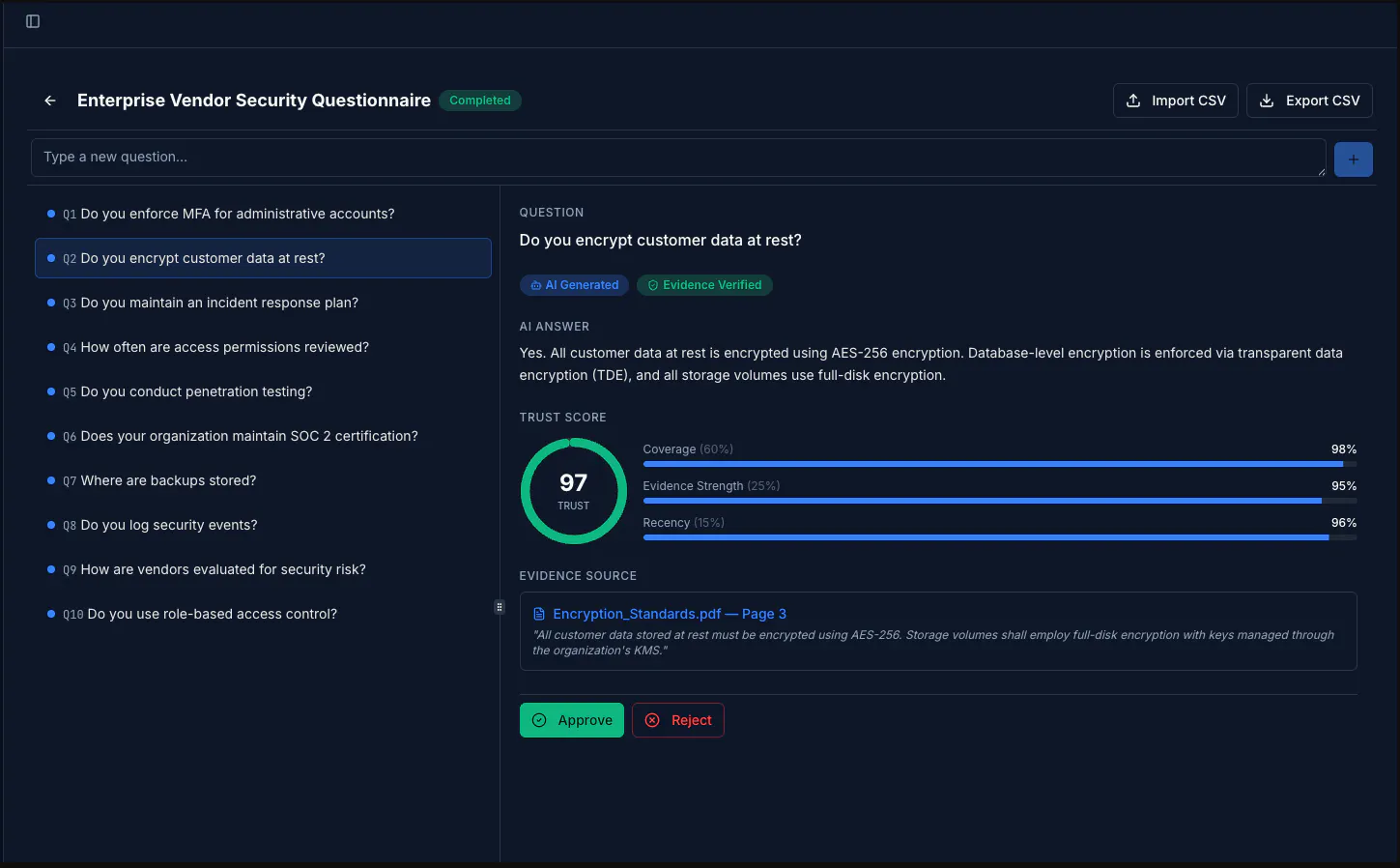Open Q6 about SOC 2 certification
The height and width of the screenshot is (868, 1400).
tap(263, 436)
